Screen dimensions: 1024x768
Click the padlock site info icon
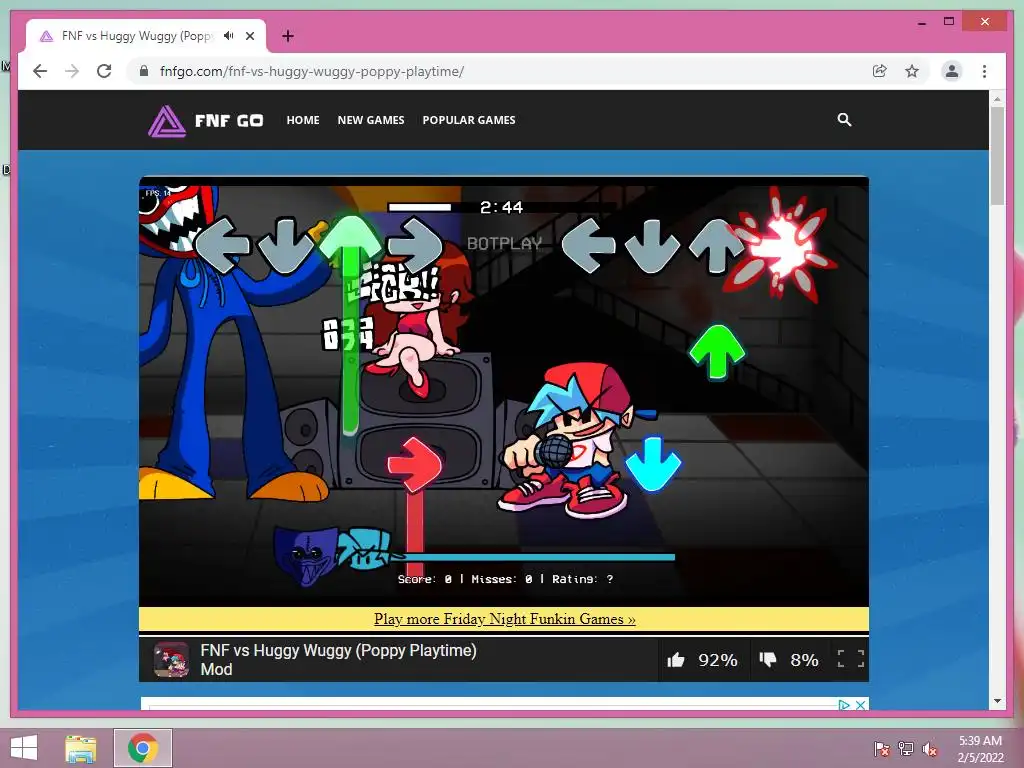tap(144, 71)
